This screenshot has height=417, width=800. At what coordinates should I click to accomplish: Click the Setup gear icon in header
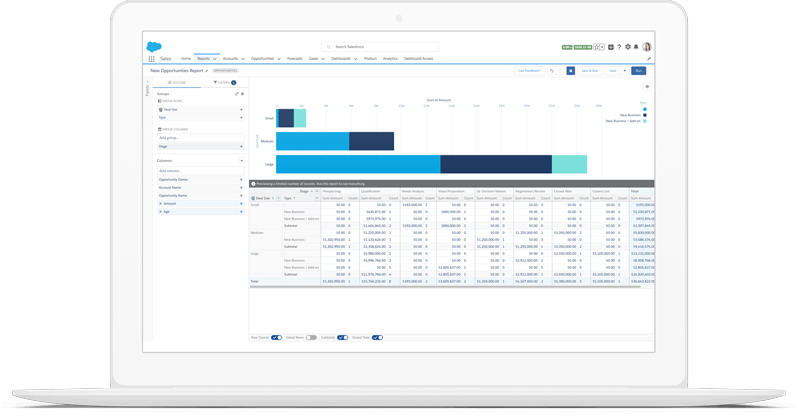pos(628,47)
